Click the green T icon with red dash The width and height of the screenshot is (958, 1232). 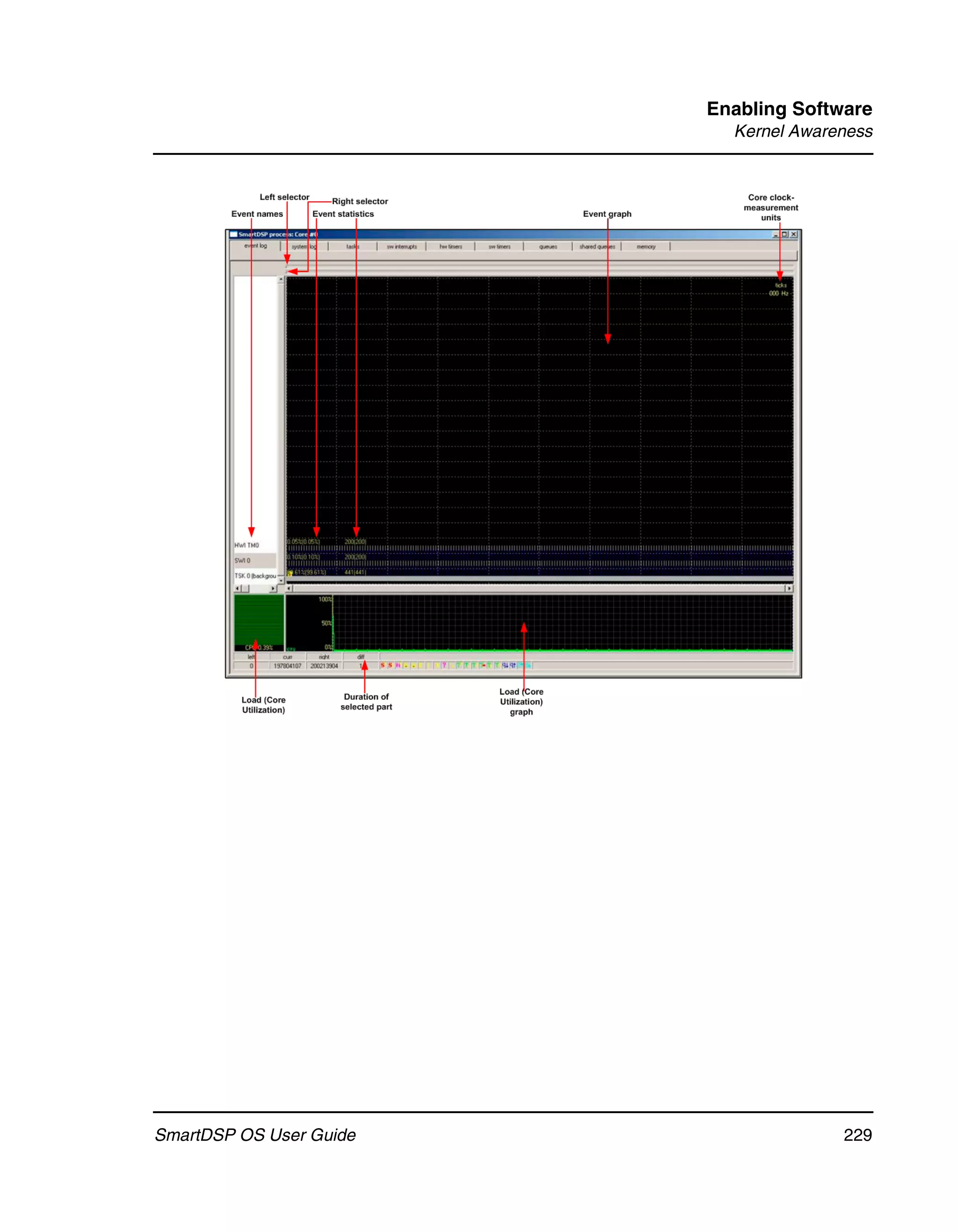click(483, 666)
